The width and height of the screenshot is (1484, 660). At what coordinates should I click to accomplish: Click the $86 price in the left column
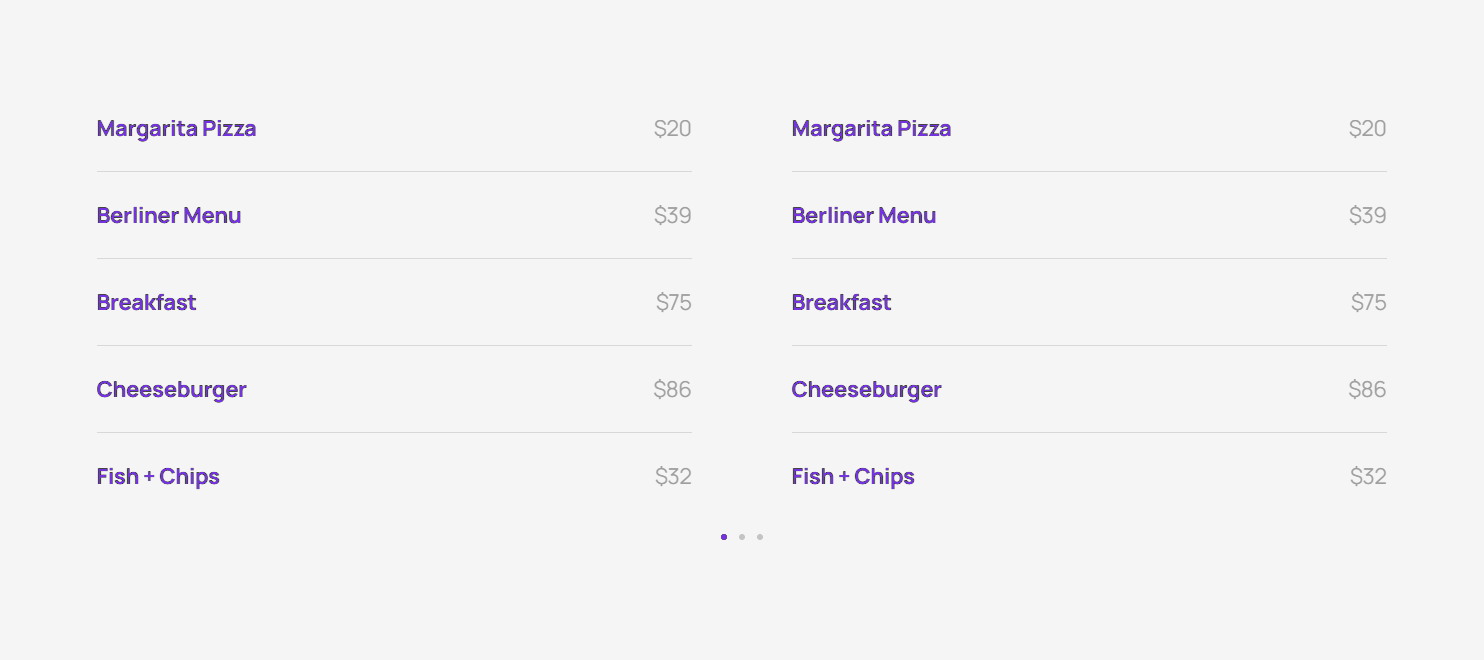coord(672,390)
